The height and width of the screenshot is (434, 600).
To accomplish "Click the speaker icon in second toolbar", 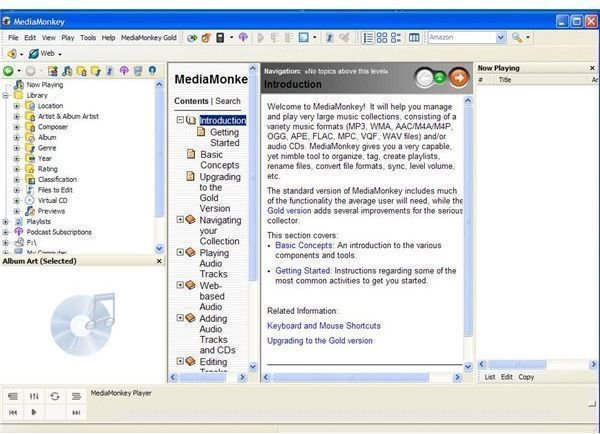I will 12,54.
